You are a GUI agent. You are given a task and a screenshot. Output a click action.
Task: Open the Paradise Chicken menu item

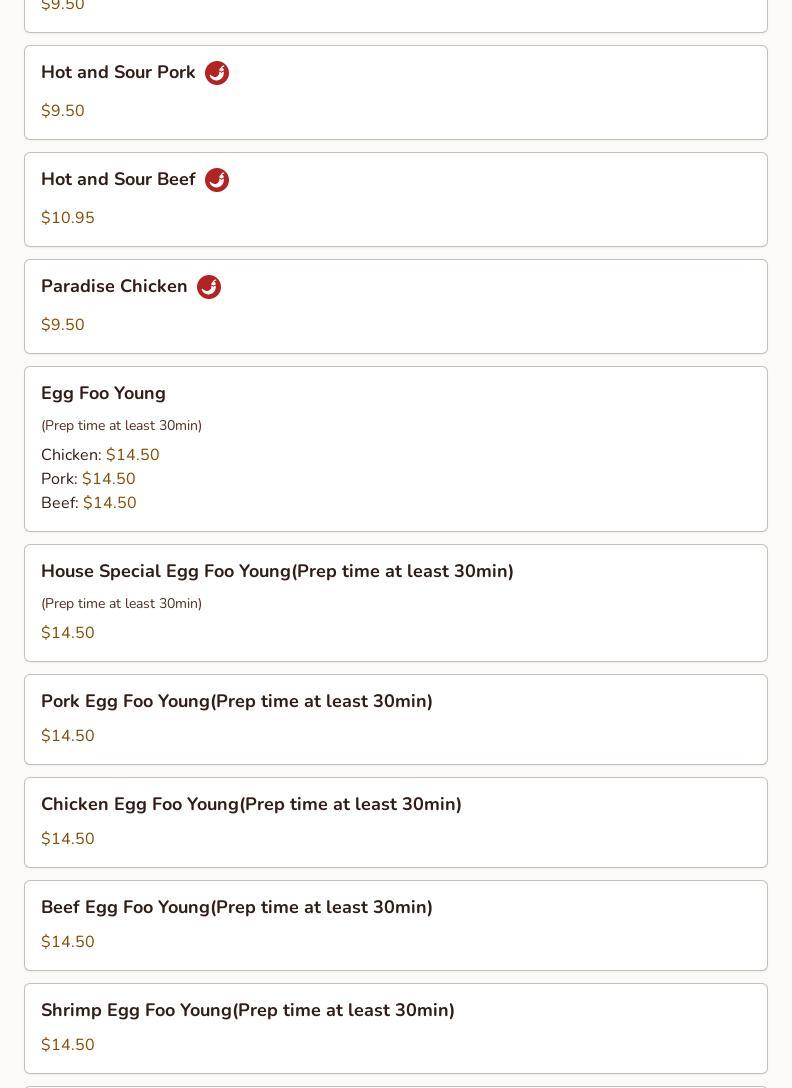pyautogui.click(x=114, y=287)
